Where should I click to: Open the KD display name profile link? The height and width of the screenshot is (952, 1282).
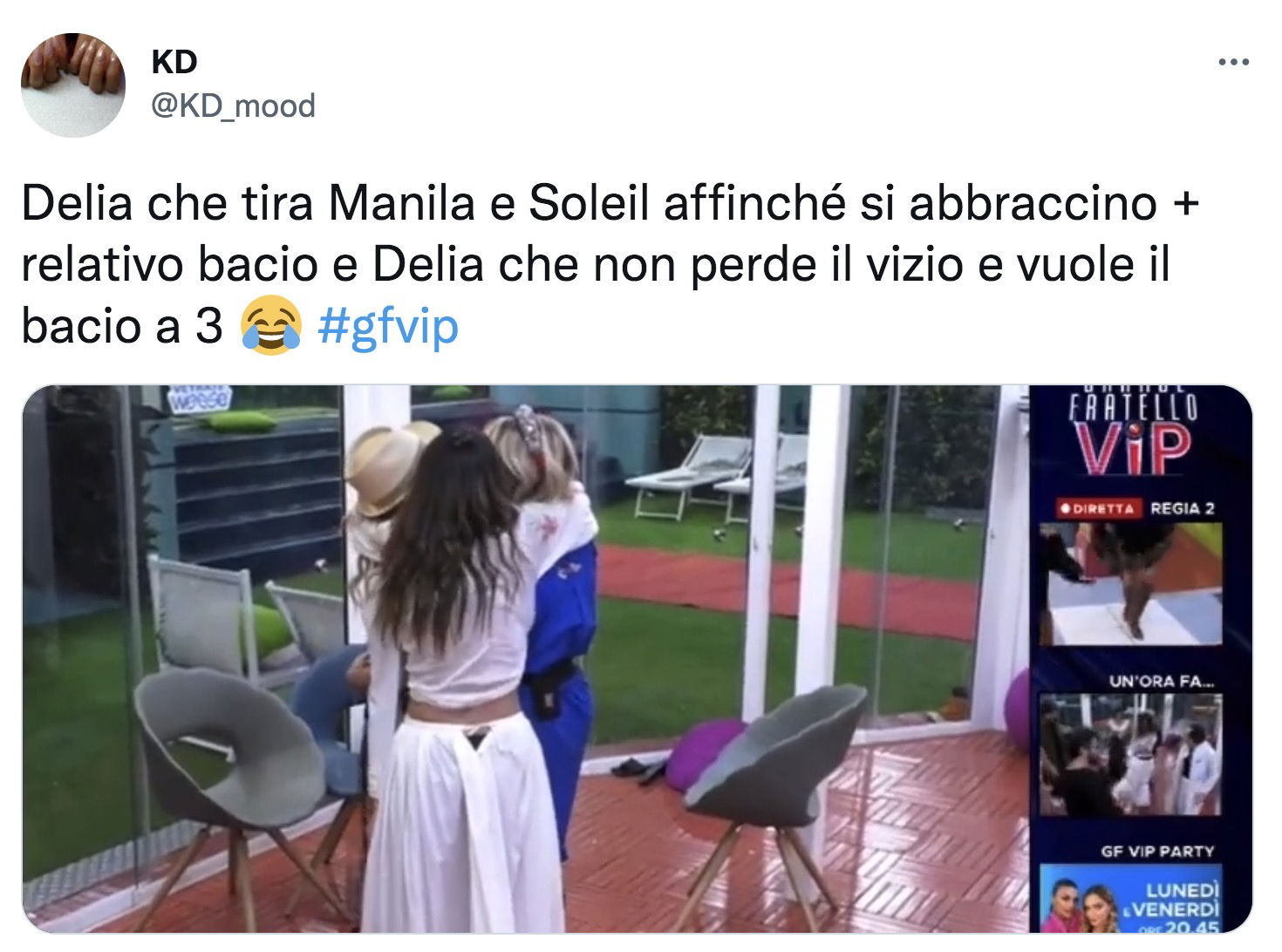pyautogui.click(x=174, y=62)
